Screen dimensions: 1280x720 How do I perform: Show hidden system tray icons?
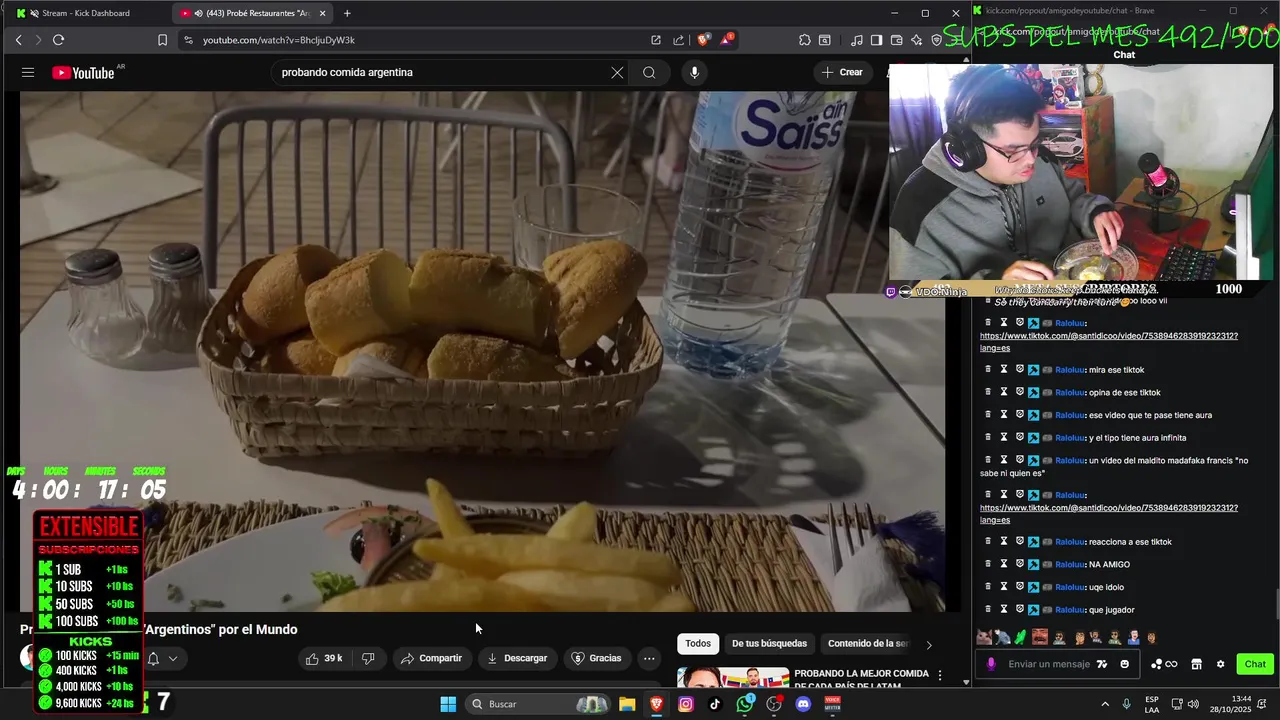tap(1105, 704)
